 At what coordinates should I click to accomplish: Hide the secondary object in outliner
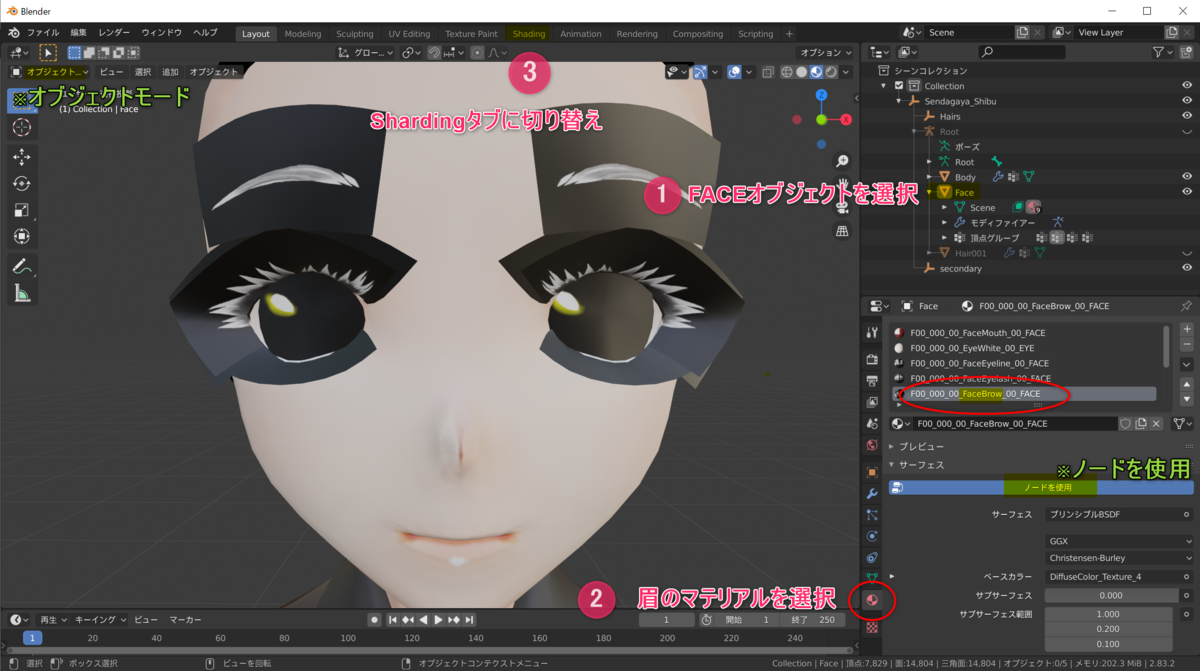1187,268
